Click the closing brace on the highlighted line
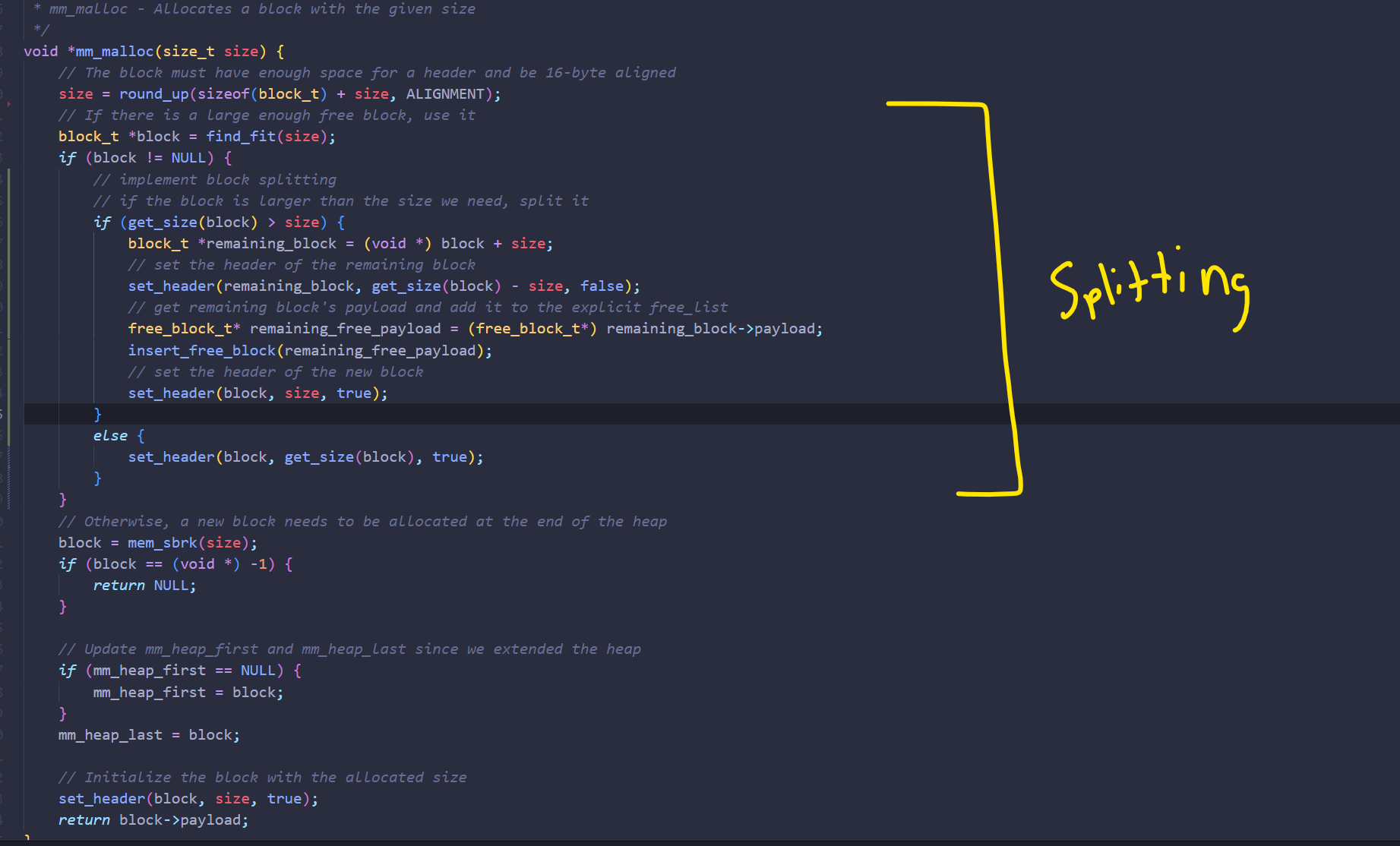1400x846 pixels. pyautogui.click(x=97, y=415)
